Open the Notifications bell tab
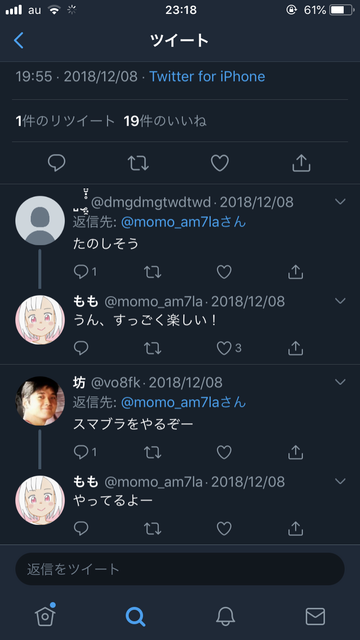Viewport: 360px width, 640px height. (225, 616)
